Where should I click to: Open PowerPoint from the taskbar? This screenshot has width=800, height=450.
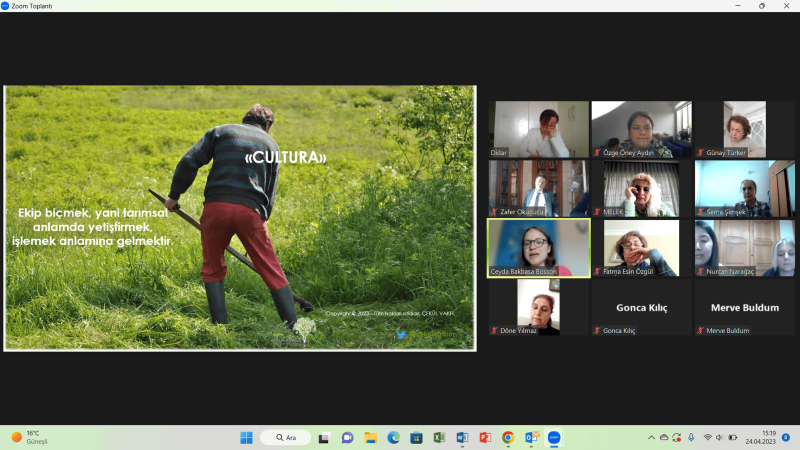[485, 438]
